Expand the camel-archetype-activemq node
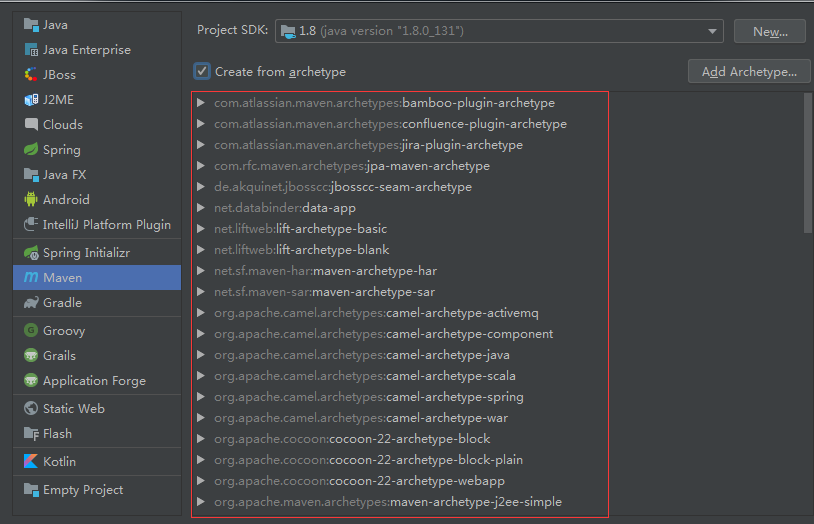 coord(201,313)
